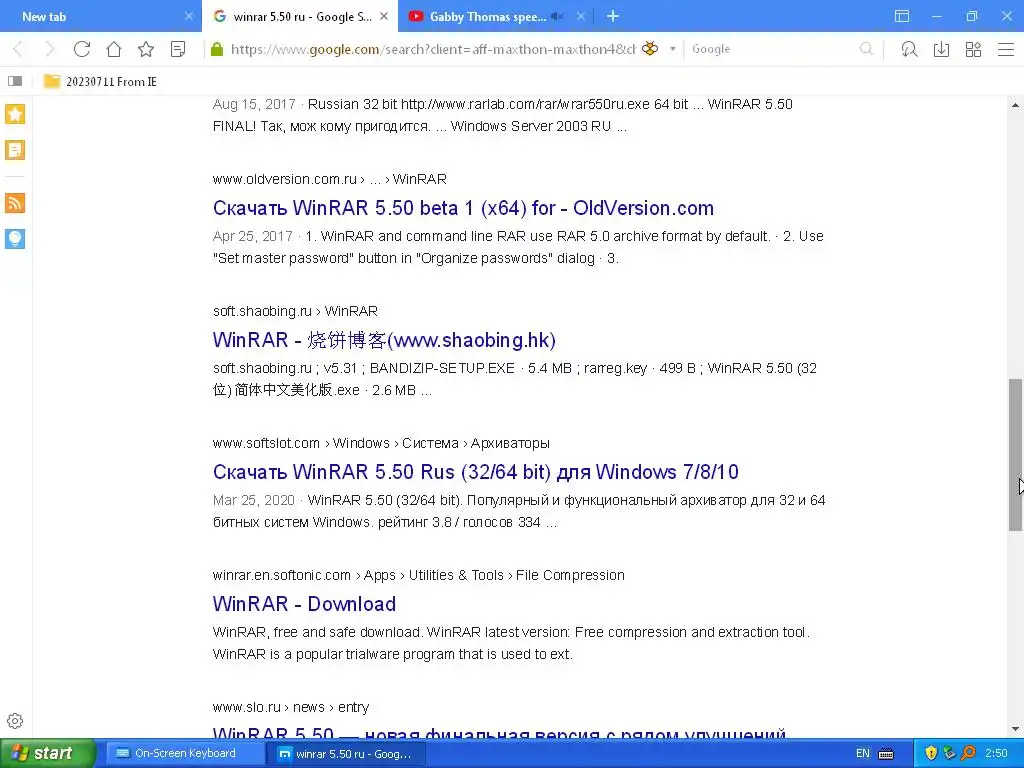
Task: Open Скачать WinRAR 5.50 Rus result link
Action: pos(475,472)
